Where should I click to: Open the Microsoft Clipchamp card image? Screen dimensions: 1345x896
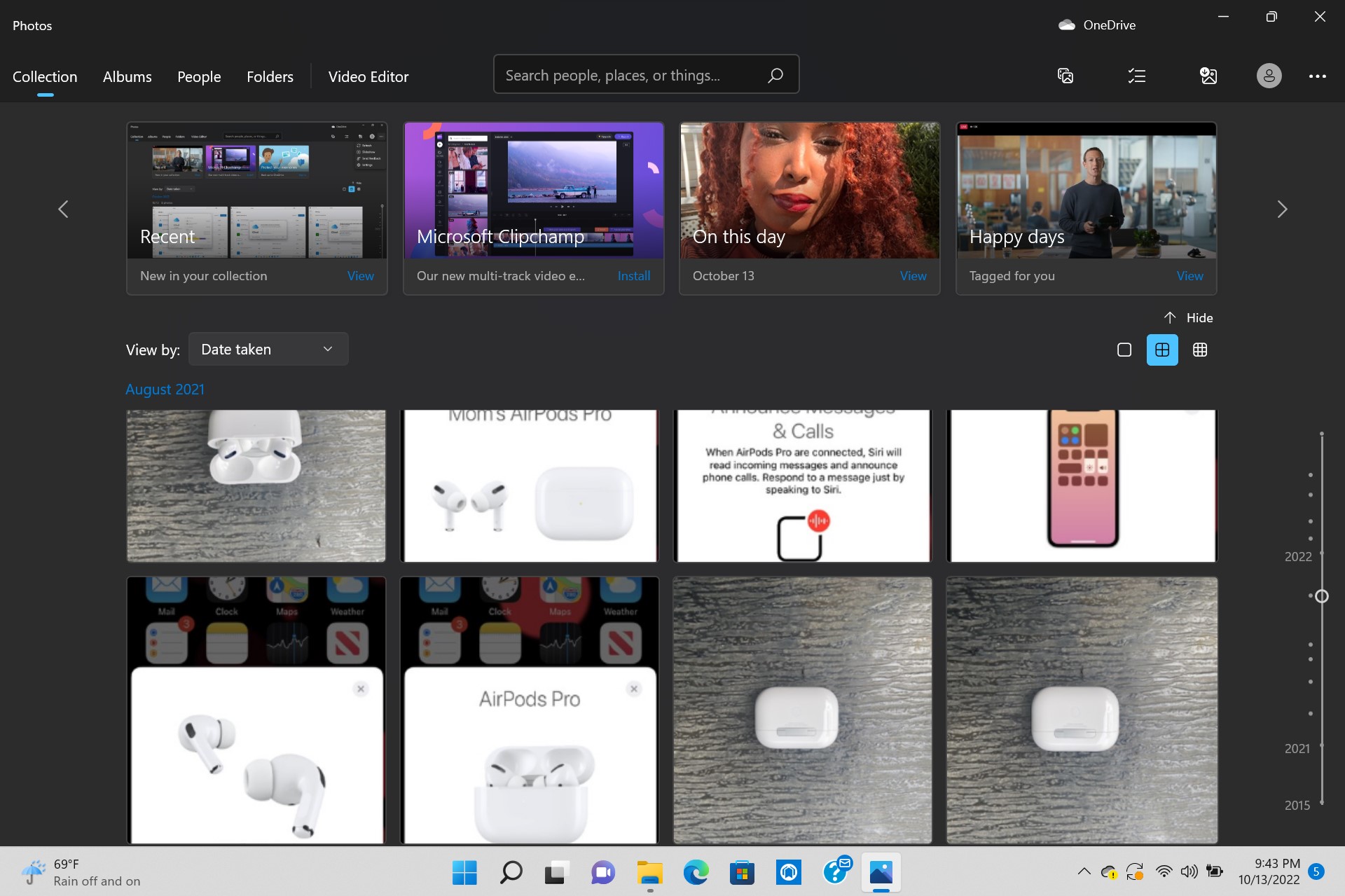point(533,190)
